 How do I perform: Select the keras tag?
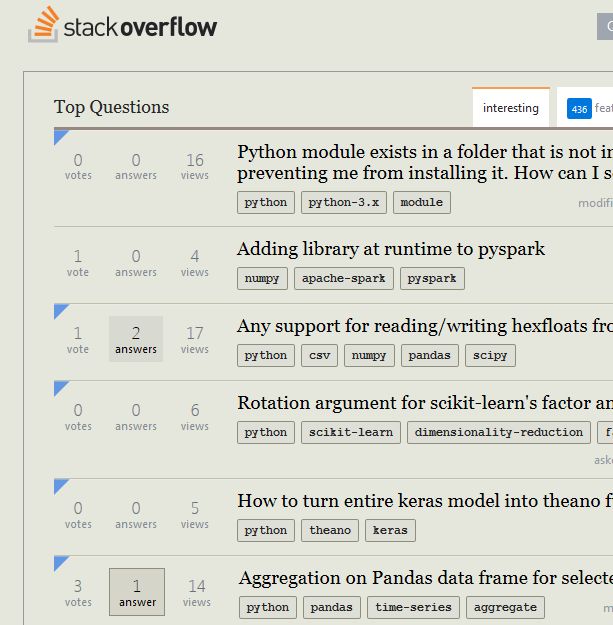(390, 530)
